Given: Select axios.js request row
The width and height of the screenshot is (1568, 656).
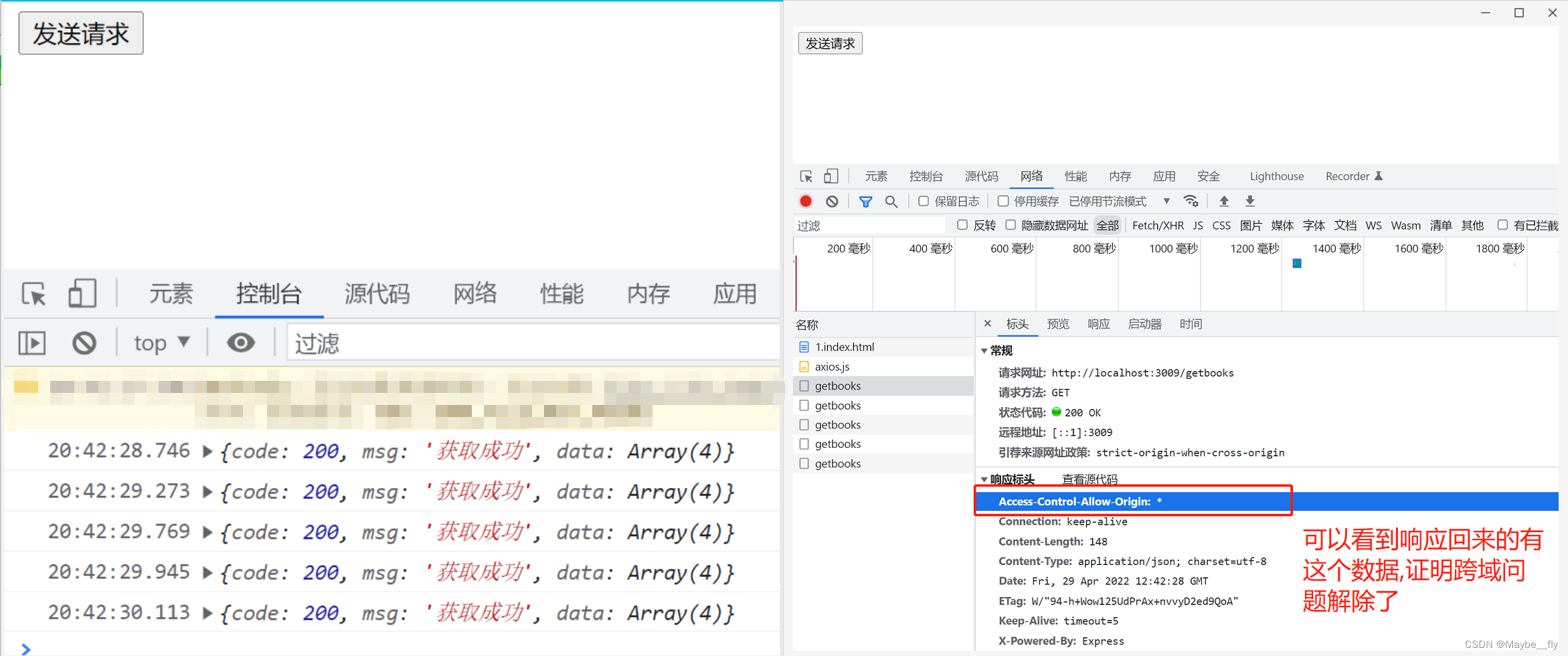Looking at the screenshot, I should (883, 367).
